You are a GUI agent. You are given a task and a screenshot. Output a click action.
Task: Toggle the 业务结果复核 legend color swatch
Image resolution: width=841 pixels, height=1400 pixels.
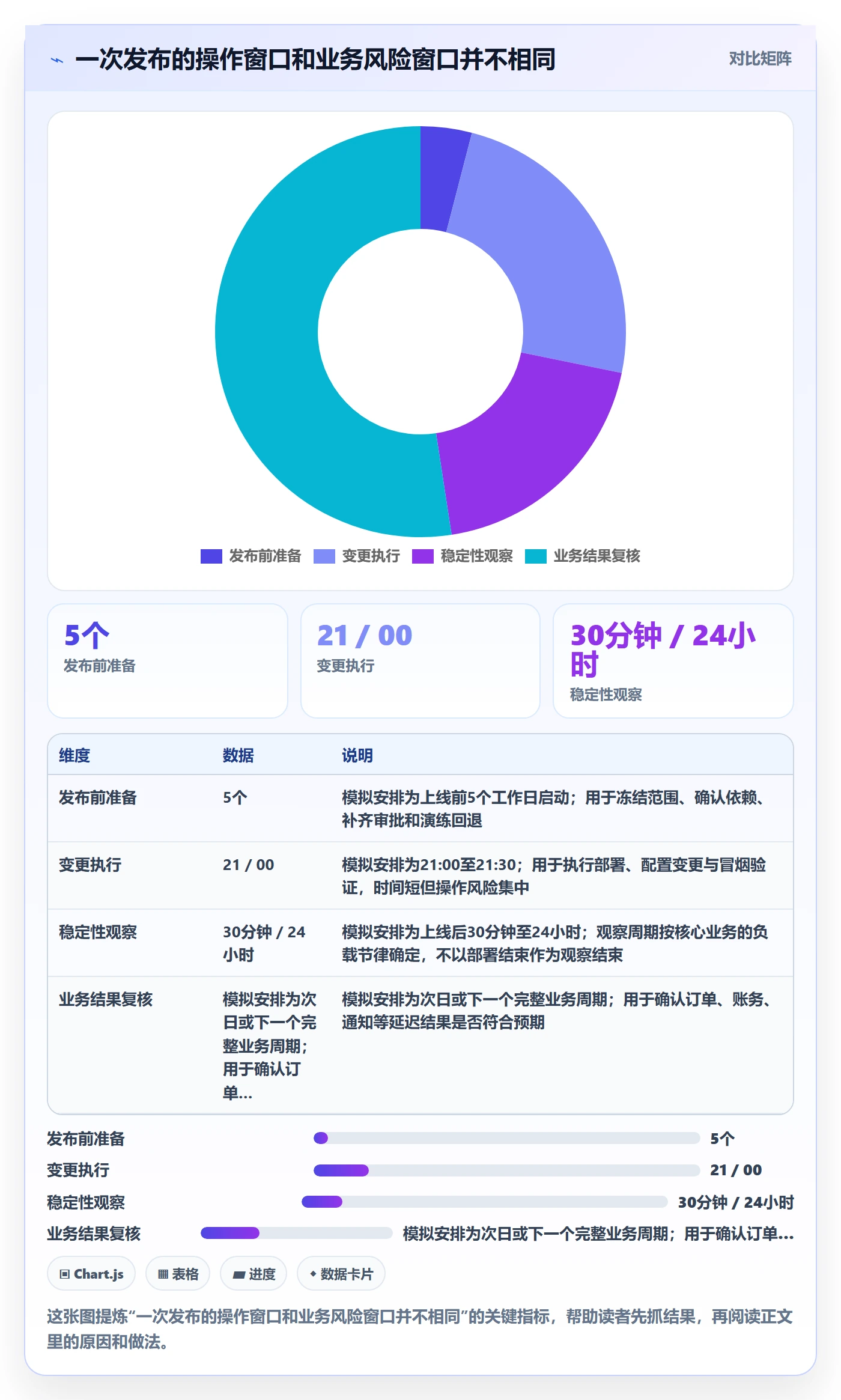click(535, 556)
